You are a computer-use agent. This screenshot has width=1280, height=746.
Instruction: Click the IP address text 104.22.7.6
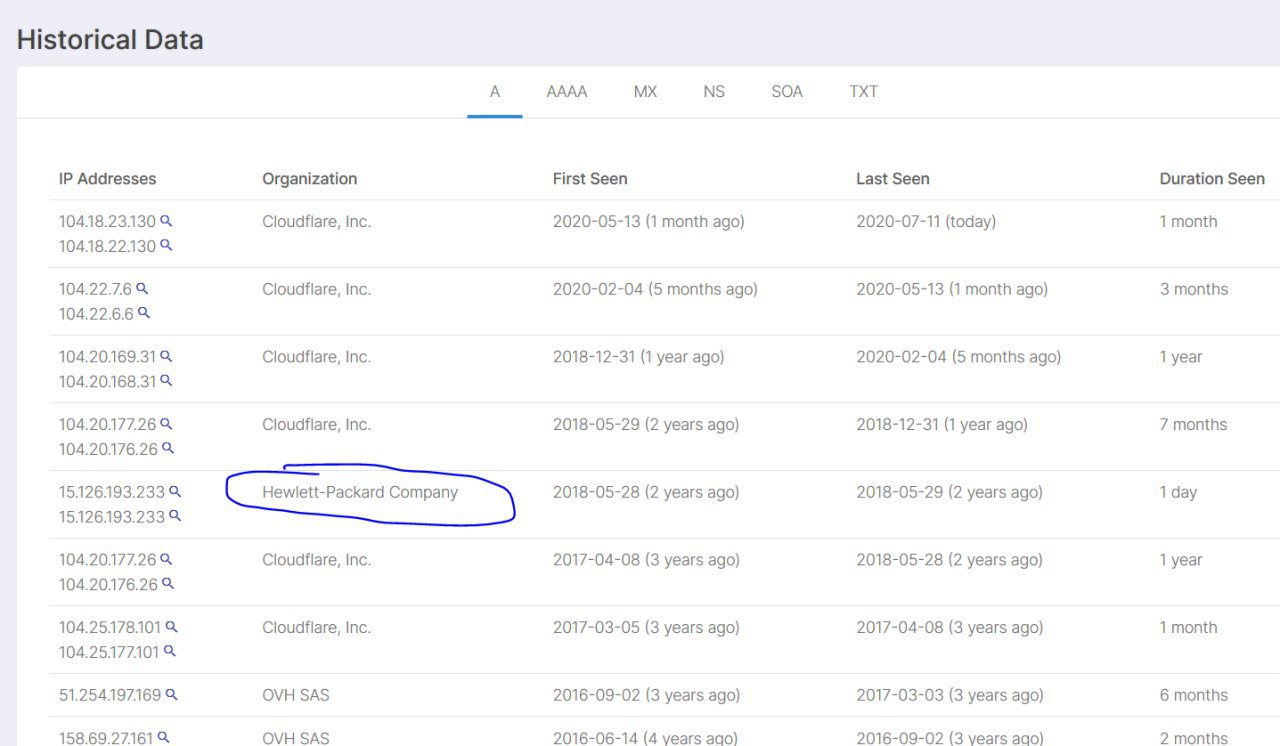[95, 289]
